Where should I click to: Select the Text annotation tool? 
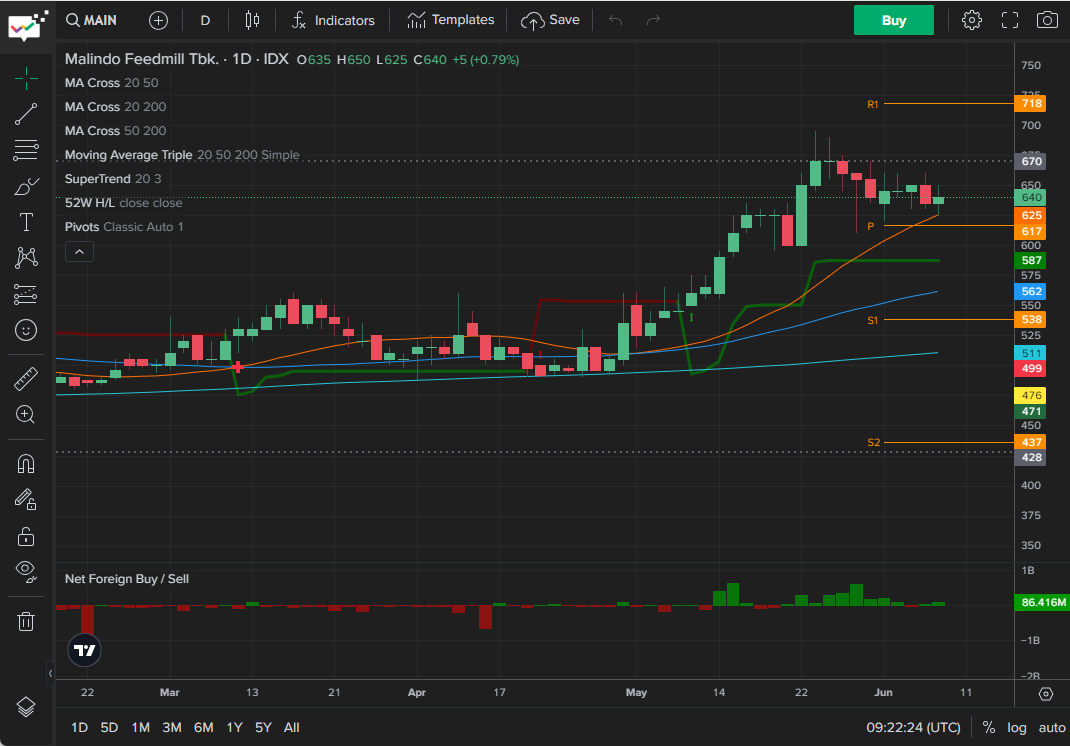tap(26, 222)
